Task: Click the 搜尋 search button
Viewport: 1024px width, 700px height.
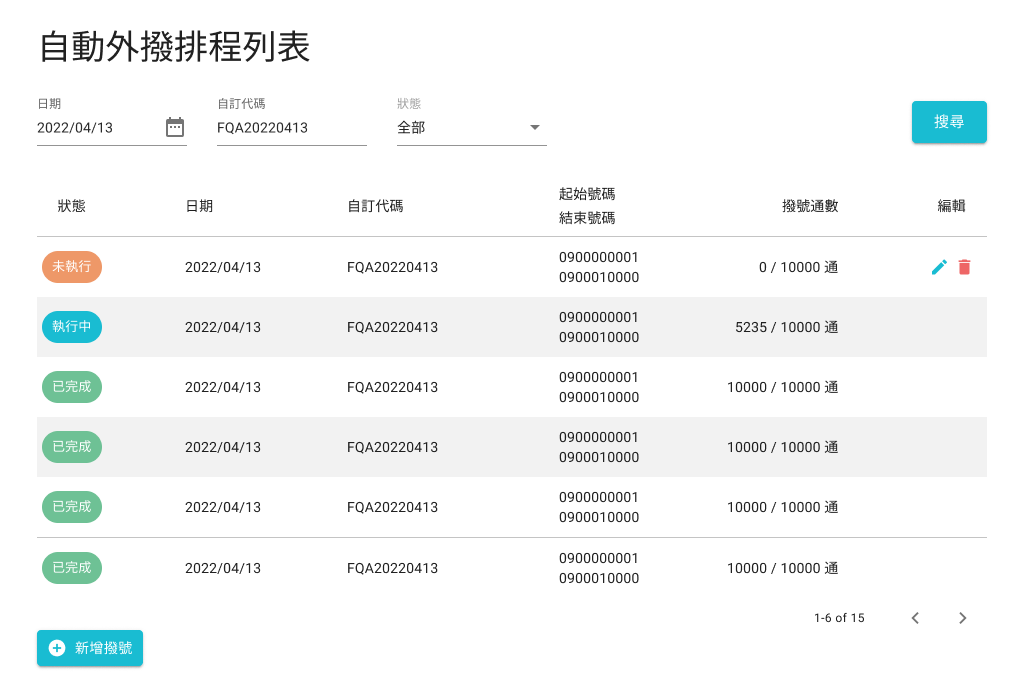Action: (949, 121)
